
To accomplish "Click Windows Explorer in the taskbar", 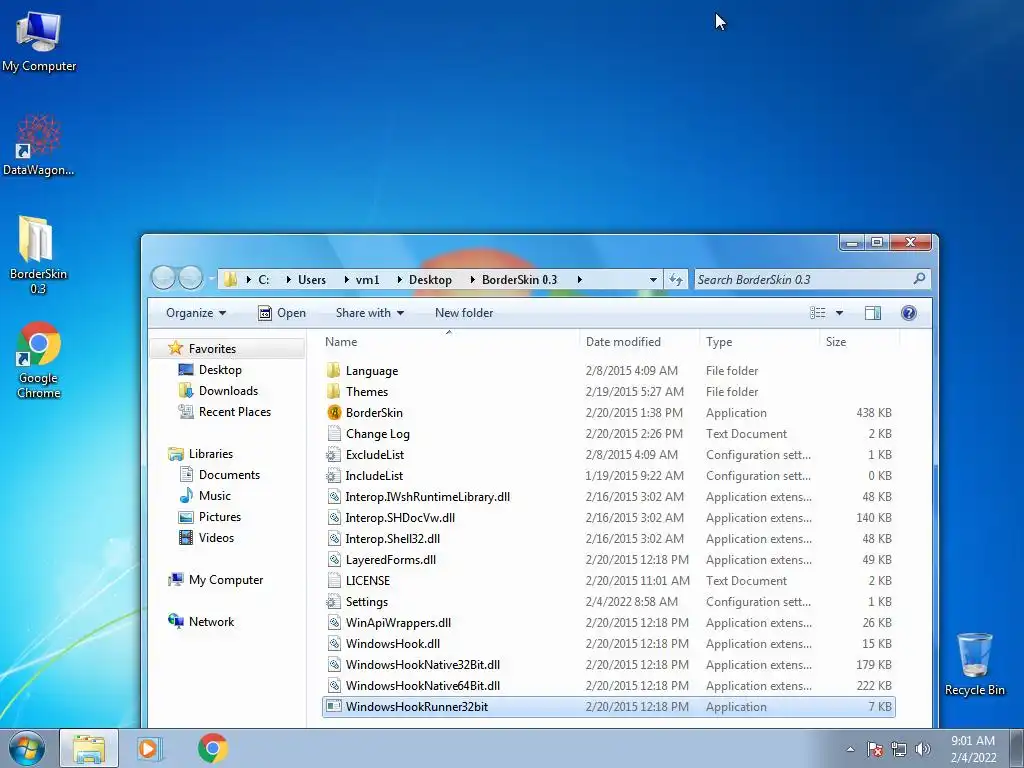I will [x=89, y=748].
